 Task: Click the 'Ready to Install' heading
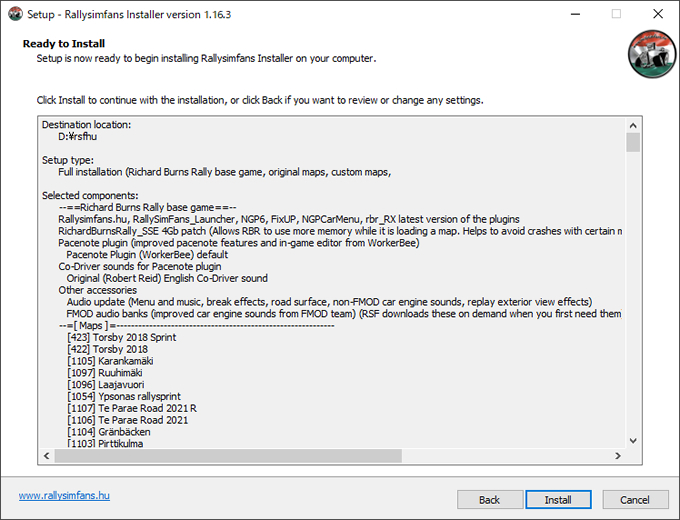[x=64, y=43]
